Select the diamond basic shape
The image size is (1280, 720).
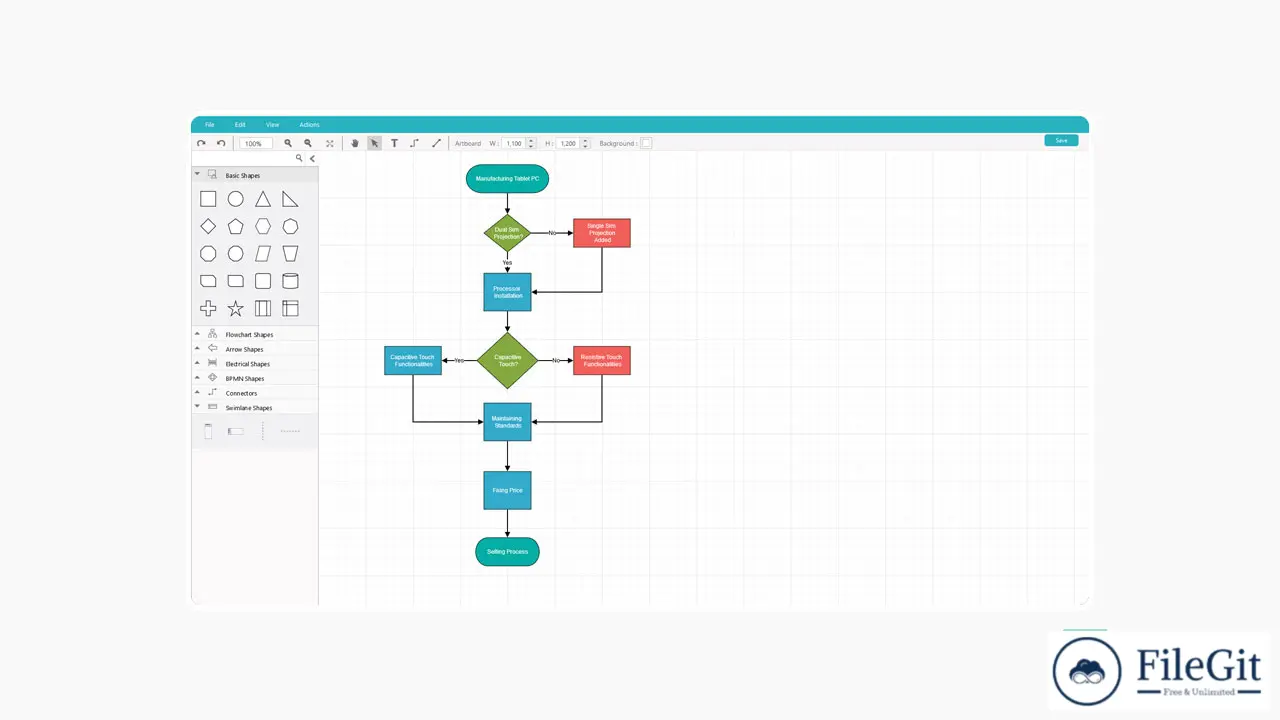point(208,227)
